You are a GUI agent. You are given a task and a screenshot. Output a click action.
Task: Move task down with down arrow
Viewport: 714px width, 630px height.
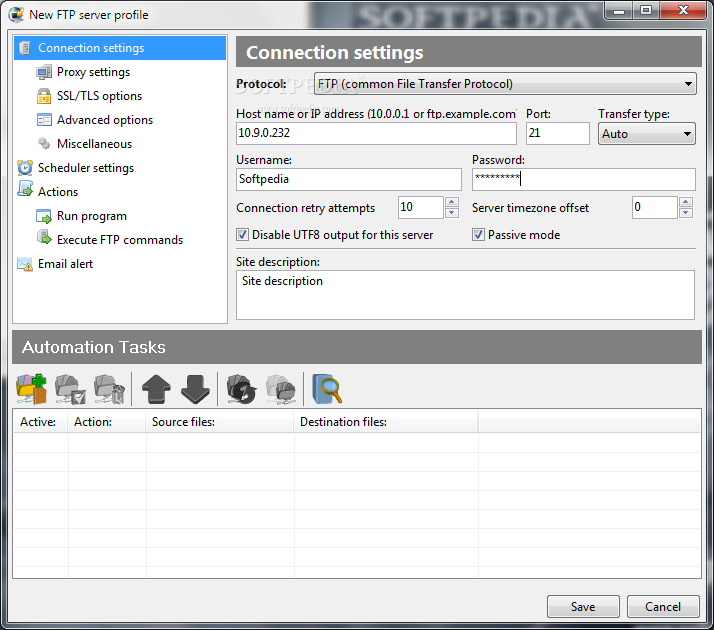[195, 389]
